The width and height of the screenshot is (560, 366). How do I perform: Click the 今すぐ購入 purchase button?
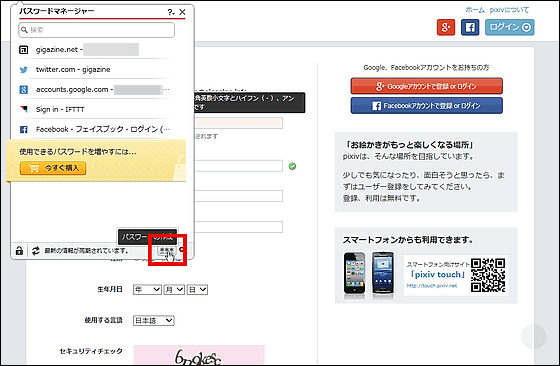click(53, 168)
